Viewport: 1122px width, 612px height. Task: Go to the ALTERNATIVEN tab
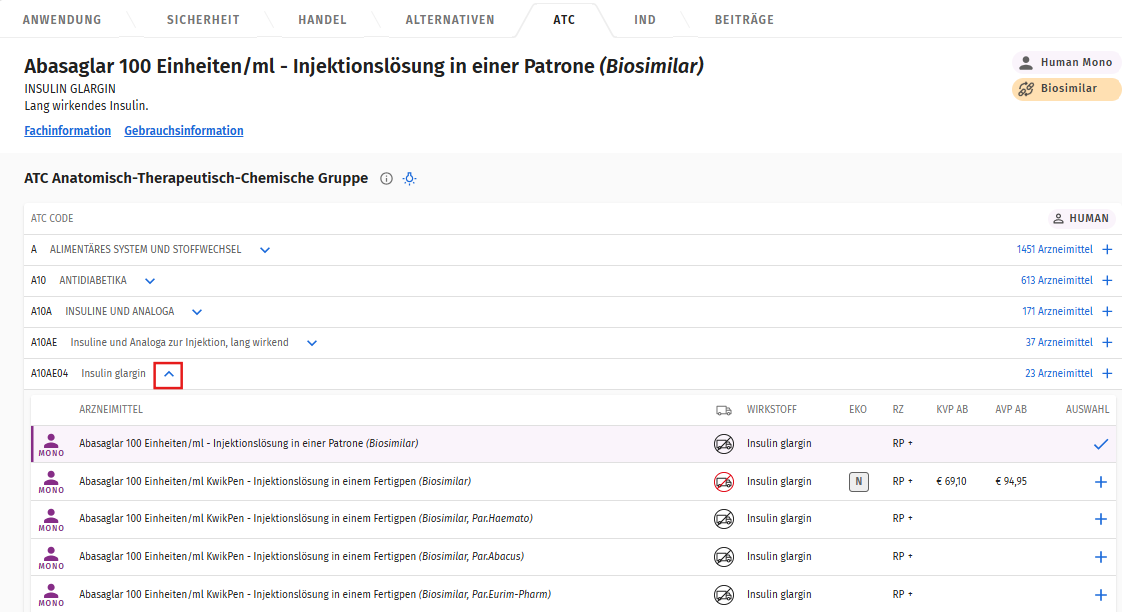pyautogui.click(x=449, y=19)
